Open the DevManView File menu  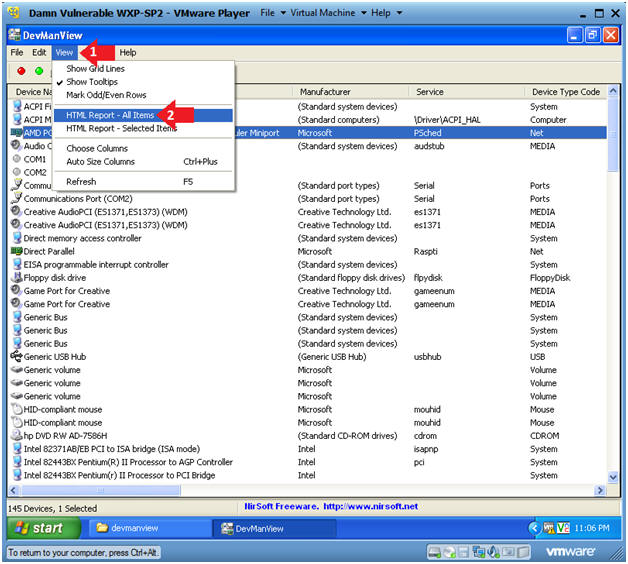pos(17,52)
